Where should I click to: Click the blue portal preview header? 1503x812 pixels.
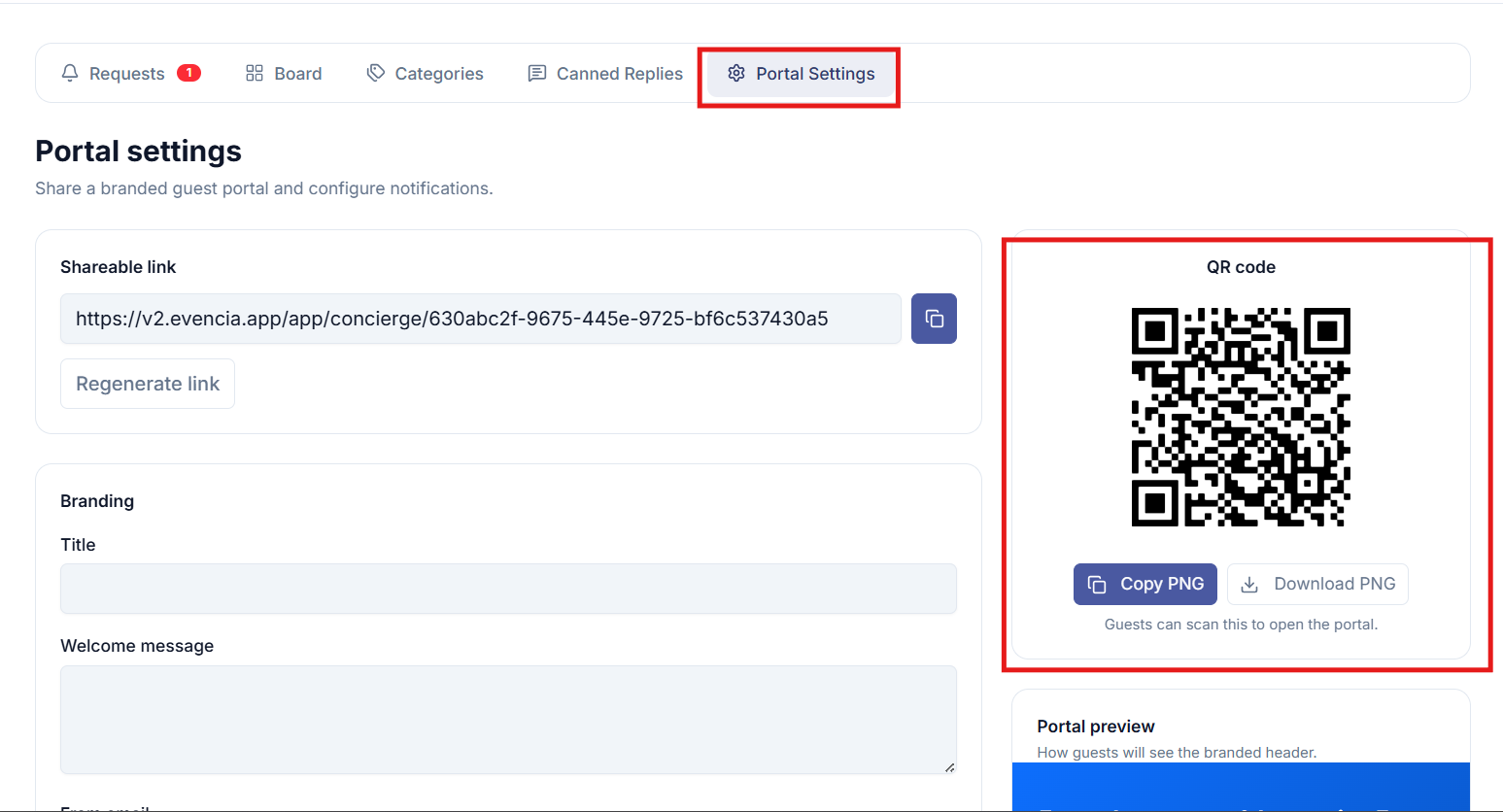(1241, 787)
